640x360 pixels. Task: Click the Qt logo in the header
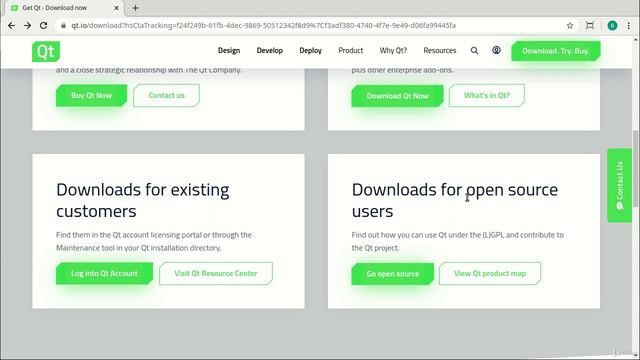click(46, 51)
